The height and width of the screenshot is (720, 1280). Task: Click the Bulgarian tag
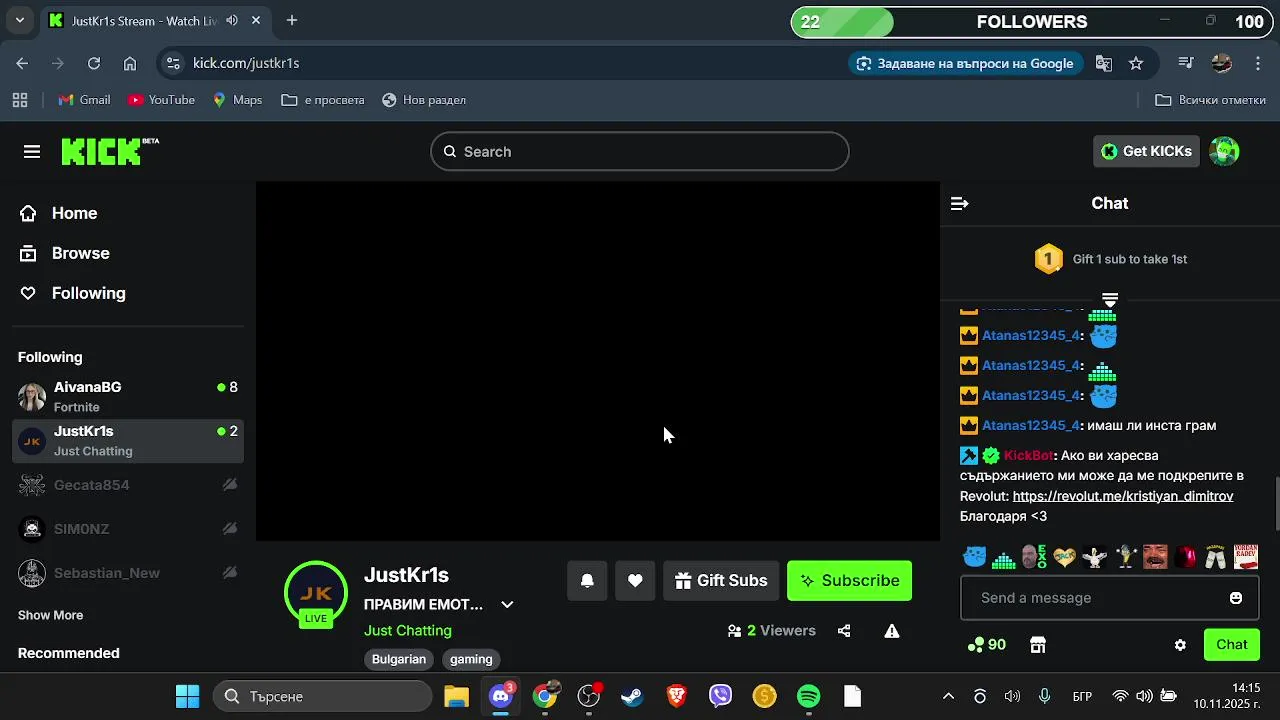[399, 659]
